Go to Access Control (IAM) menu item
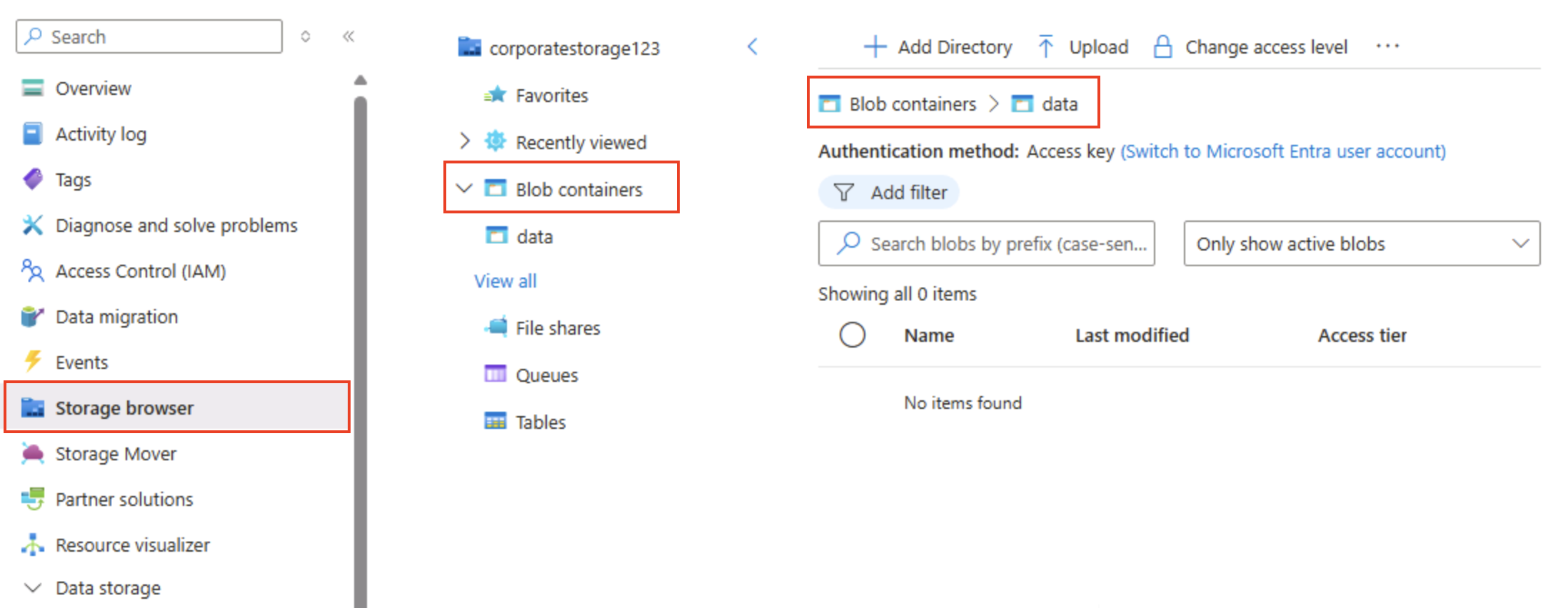The image size is (1568, 608). [141, 271]
